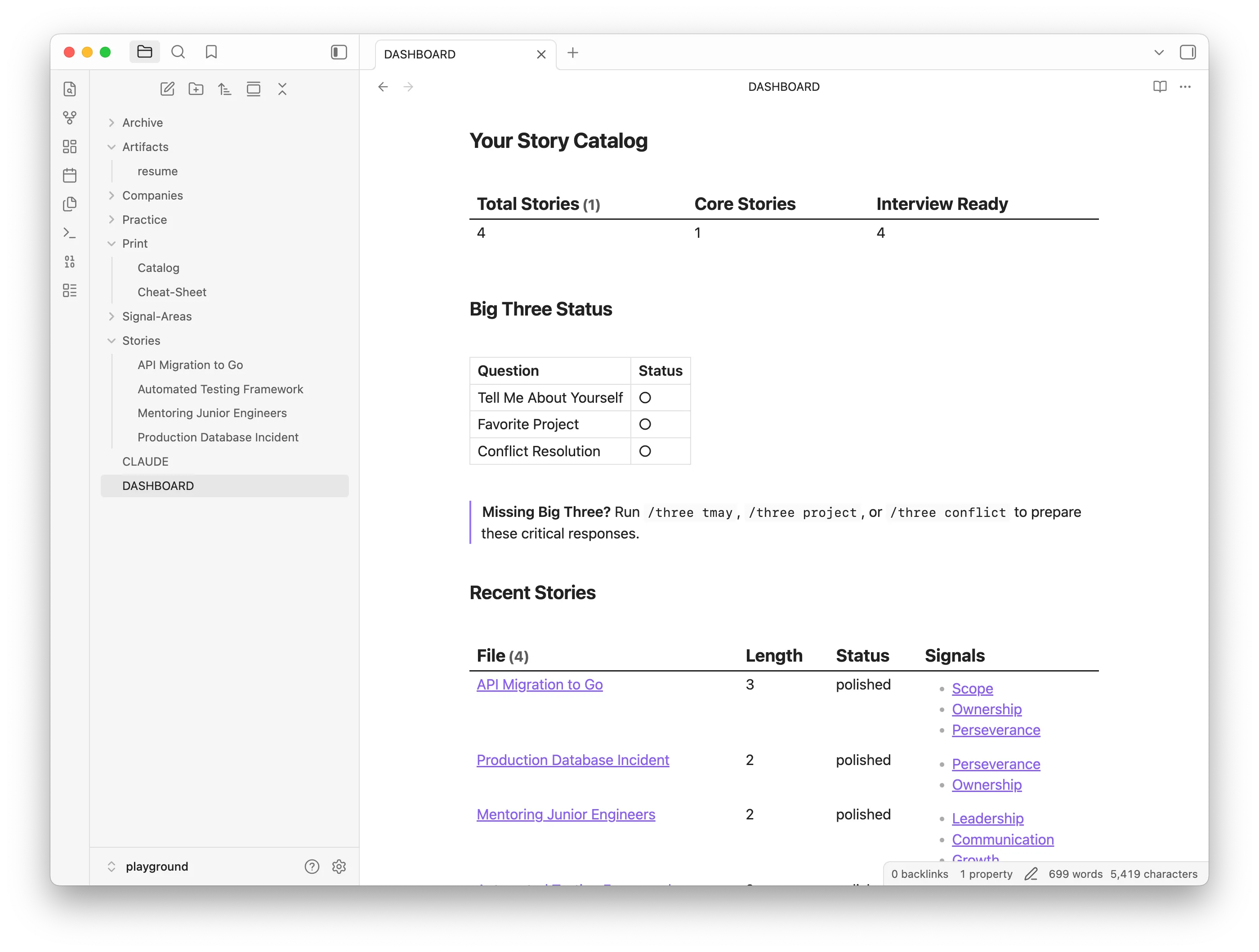Open the terminal icon in the ribbon
Viewport: 1259px width, 952px height.
pyautogui.click(x=69, y=233)
